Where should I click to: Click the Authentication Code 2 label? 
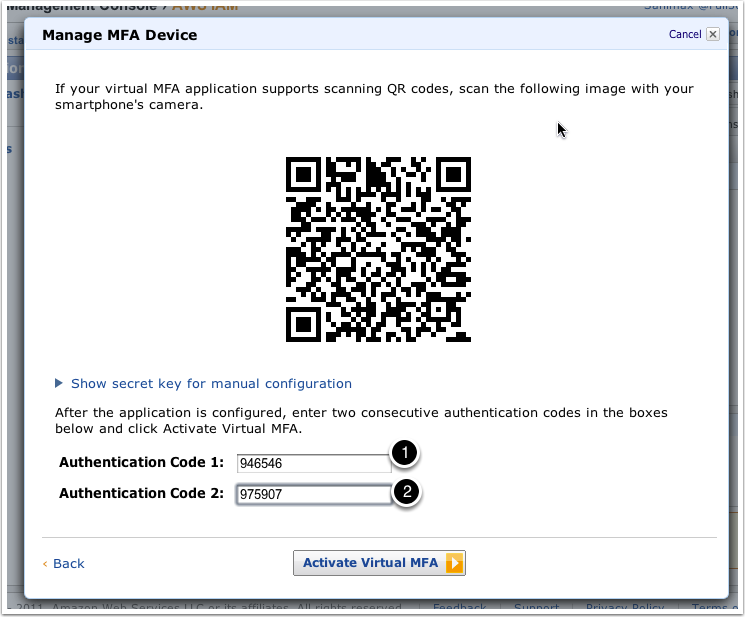[x=141, y=494]
